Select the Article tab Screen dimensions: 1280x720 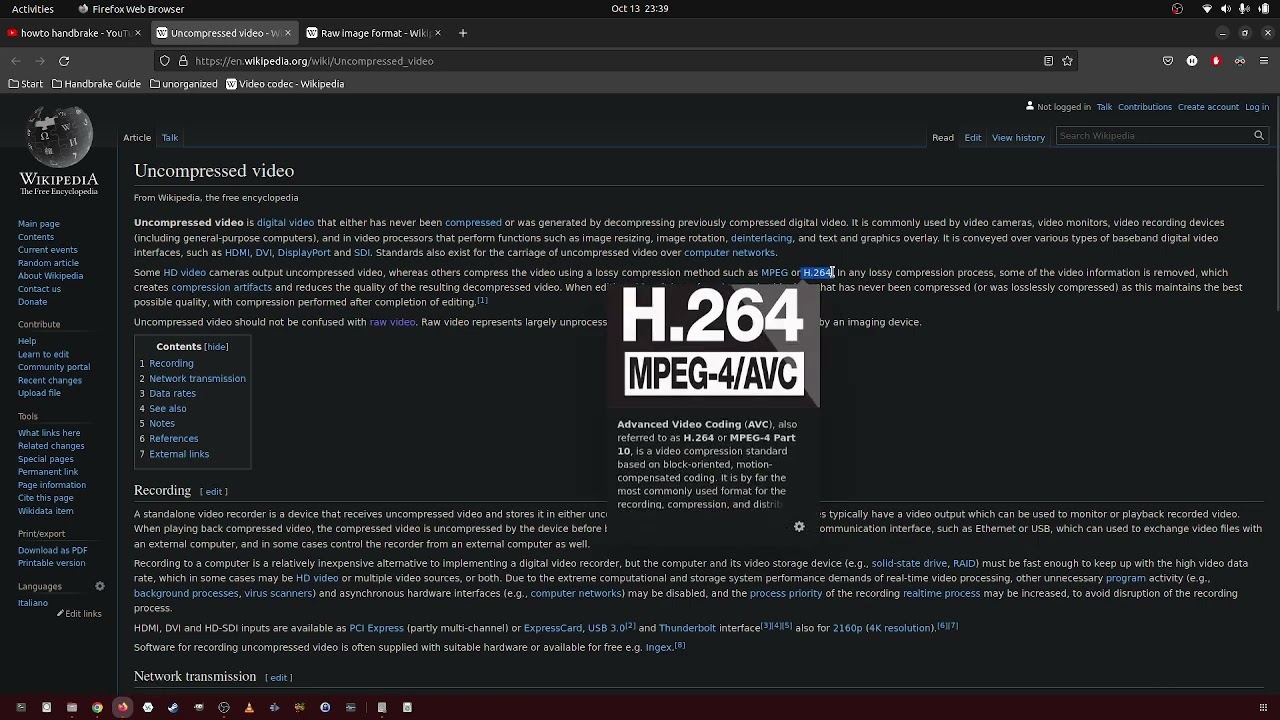[x=137, y=138]
